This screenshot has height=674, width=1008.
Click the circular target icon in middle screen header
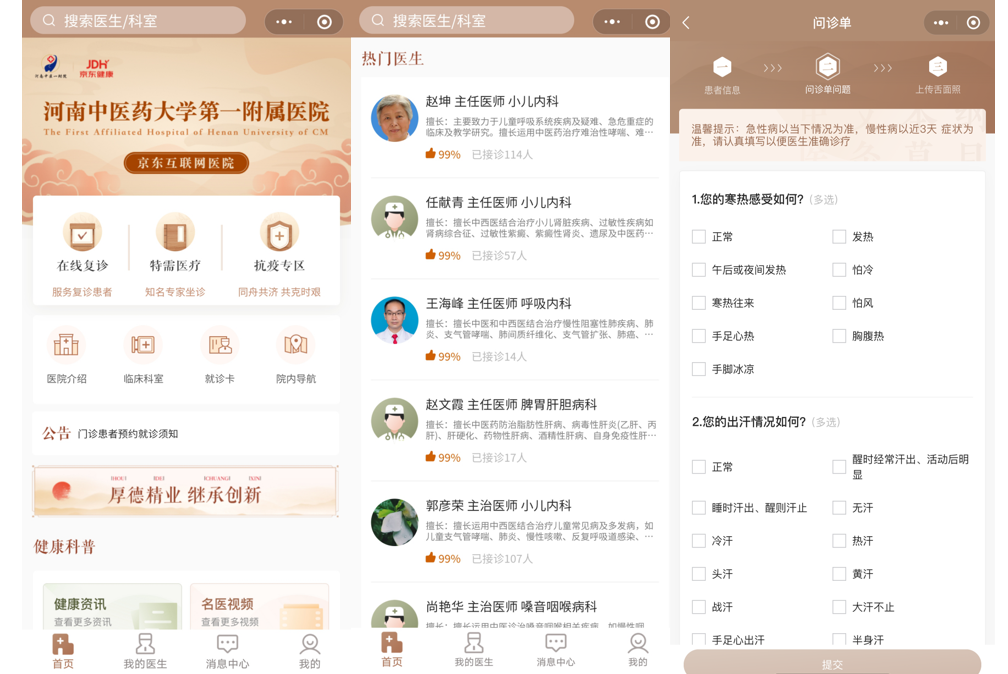(652, 22)
